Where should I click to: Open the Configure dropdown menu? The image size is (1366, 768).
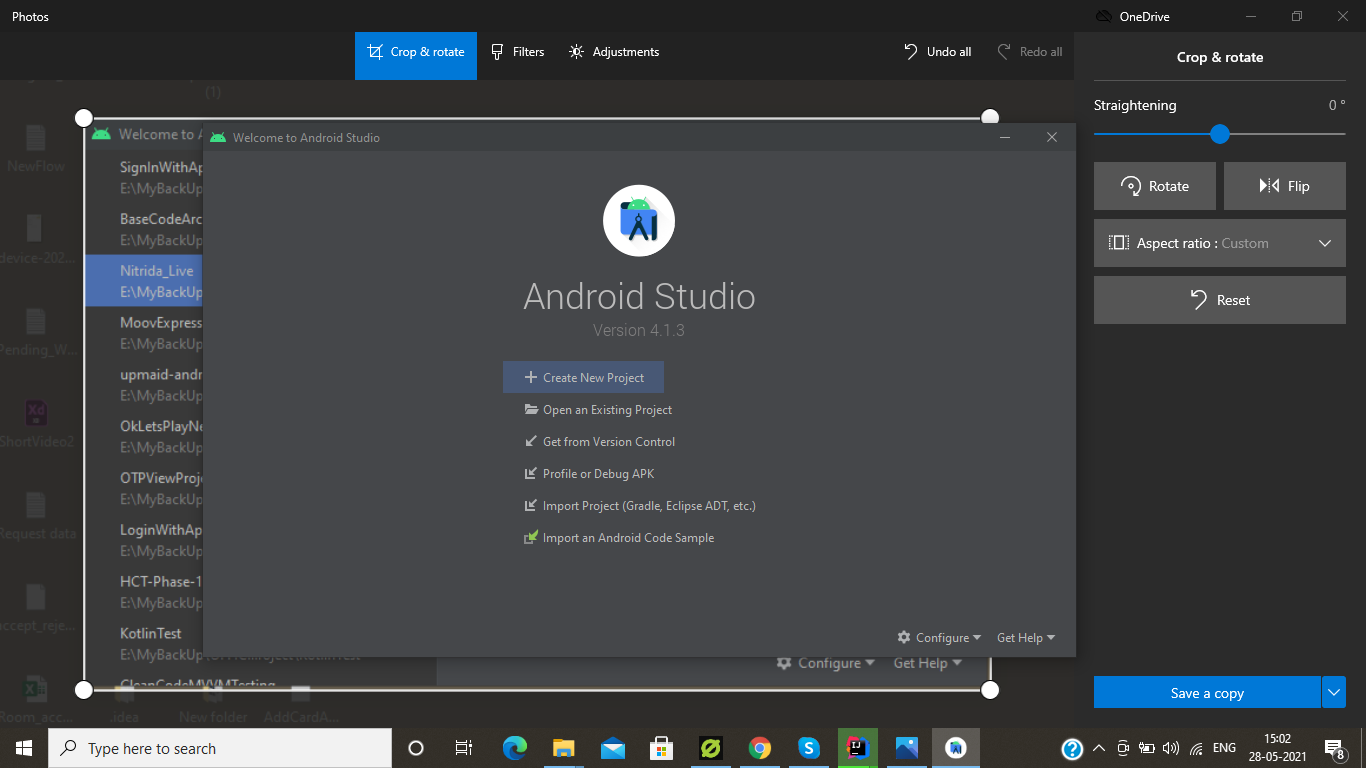point(938,637)
